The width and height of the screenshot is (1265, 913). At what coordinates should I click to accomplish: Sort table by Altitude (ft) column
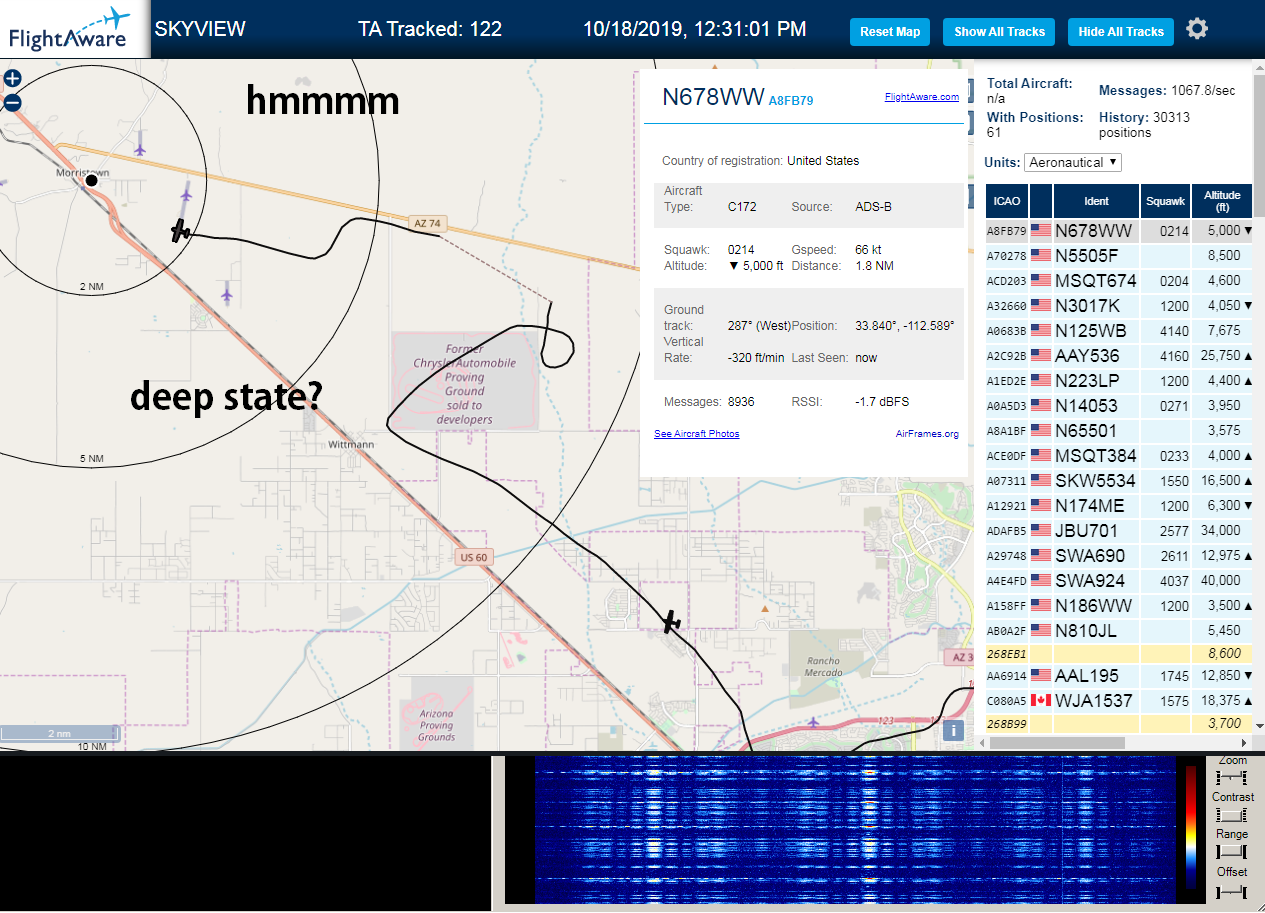tap(1222, 201)
